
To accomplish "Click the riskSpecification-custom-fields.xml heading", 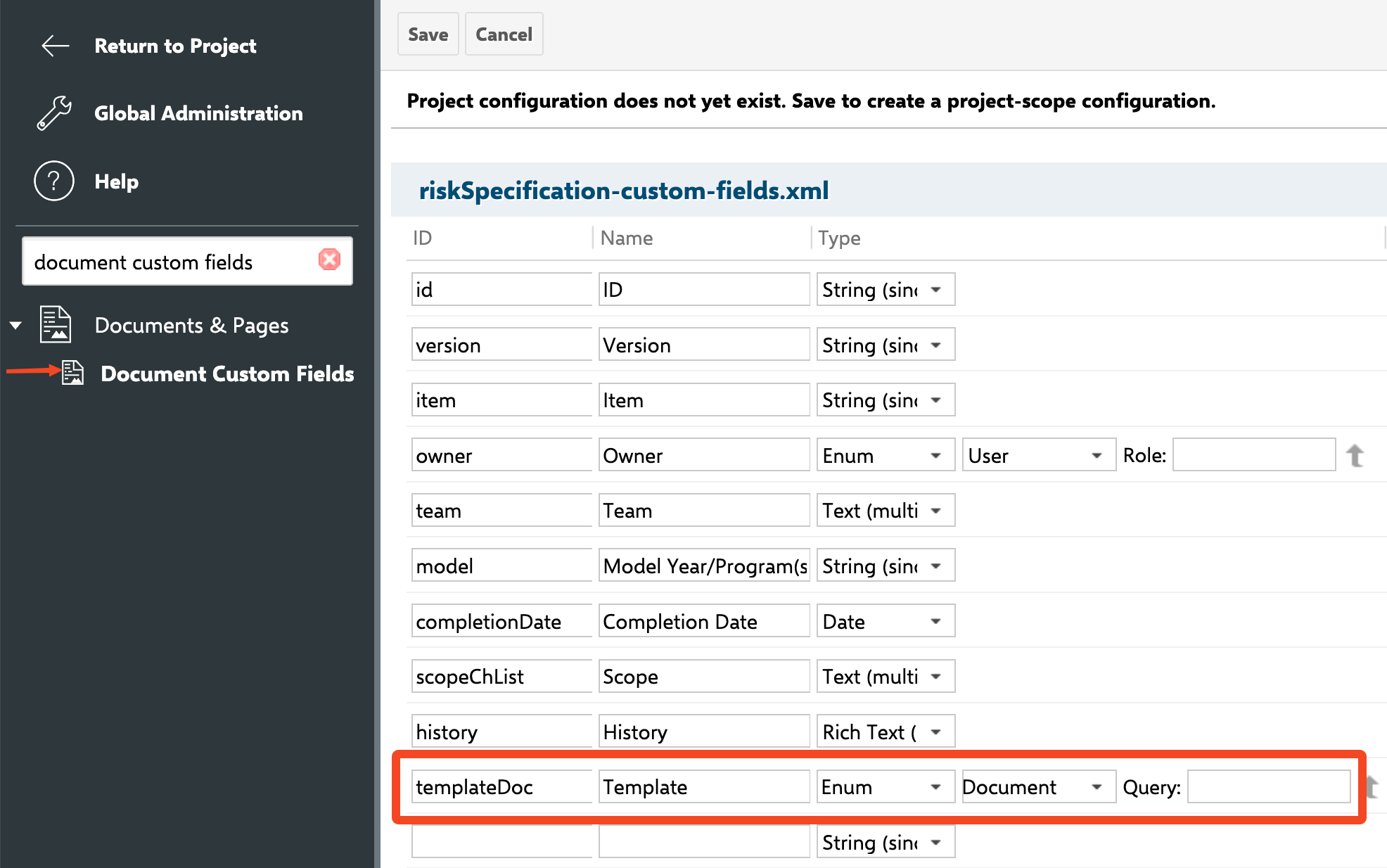I will tap(624, 191).
